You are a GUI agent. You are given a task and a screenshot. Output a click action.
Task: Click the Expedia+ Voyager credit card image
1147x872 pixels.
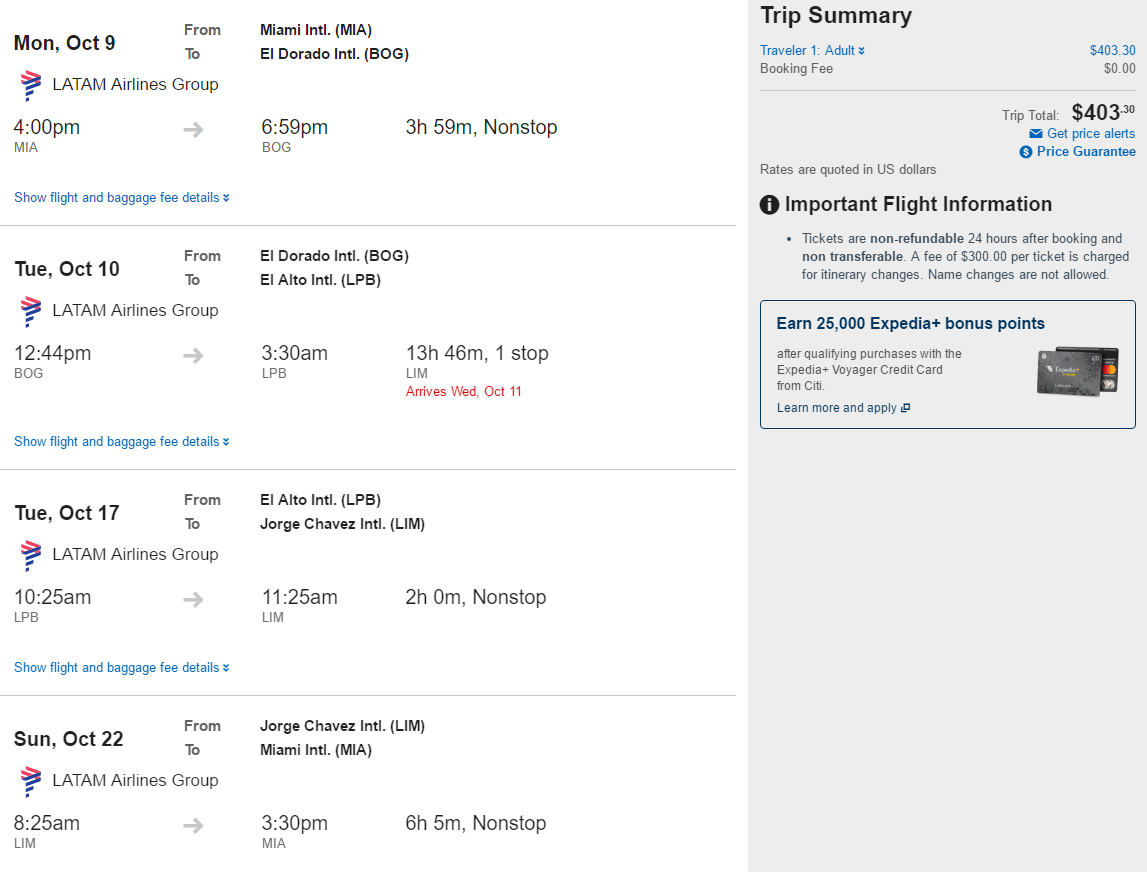(1078, 372)
